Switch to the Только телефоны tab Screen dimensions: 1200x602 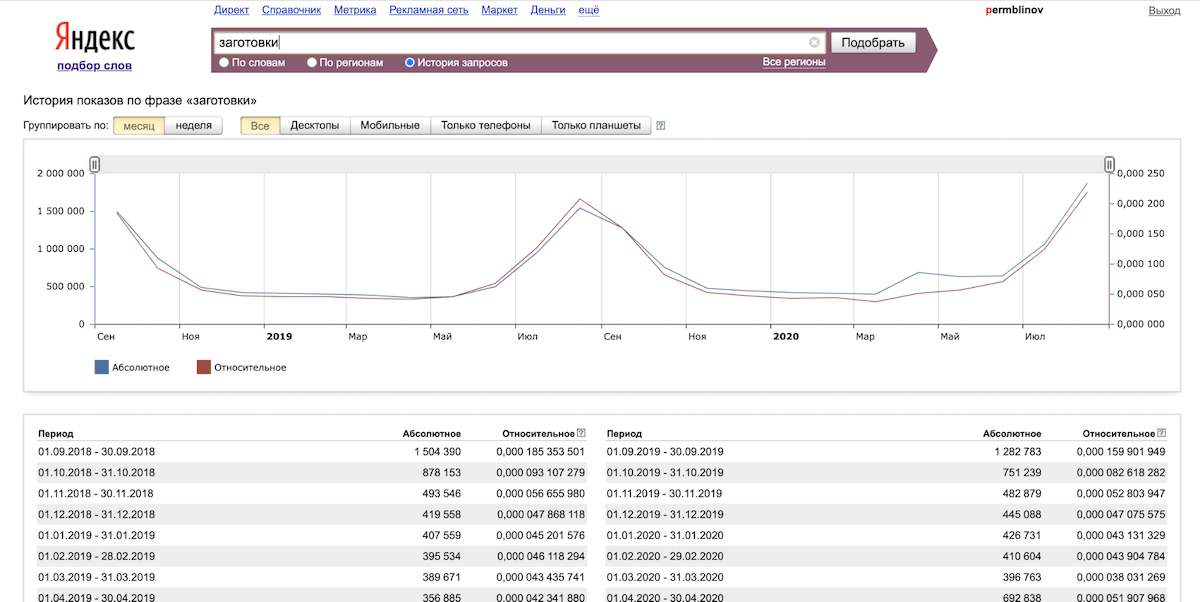tap(485, 126)
